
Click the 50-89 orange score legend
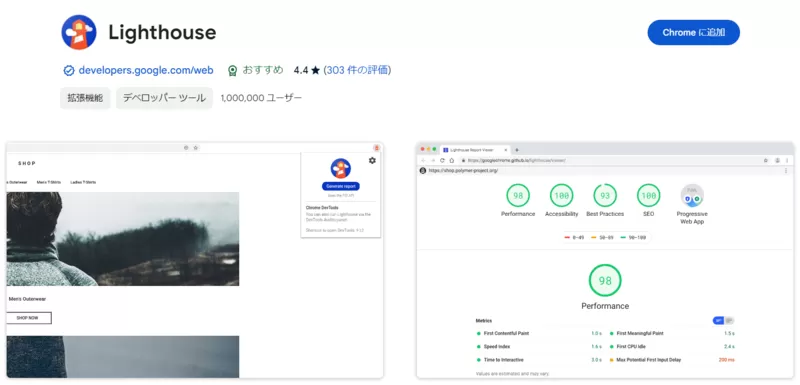(x=603, y=238)
